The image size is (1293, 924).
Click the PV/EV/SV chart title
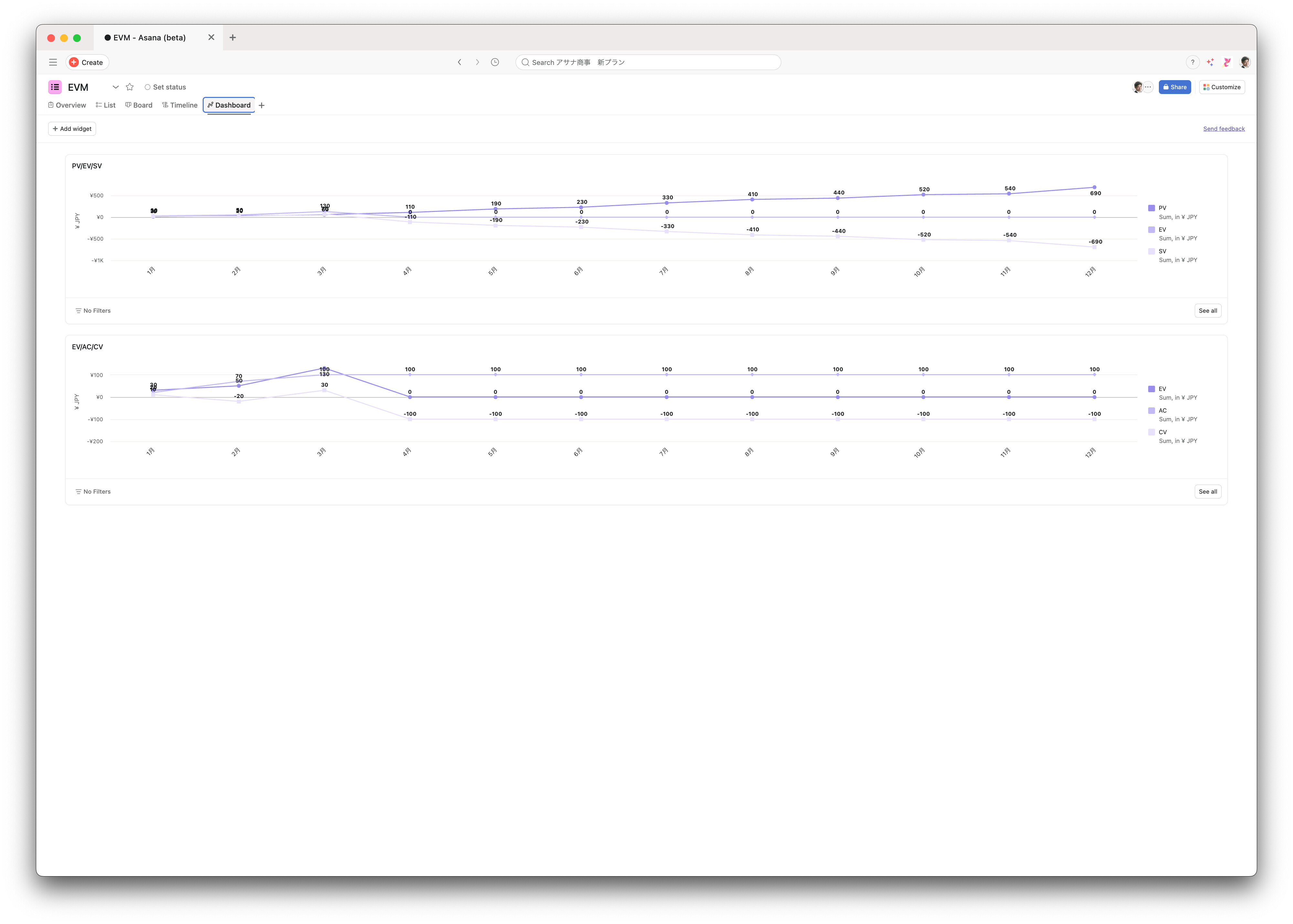click(87, 166)
